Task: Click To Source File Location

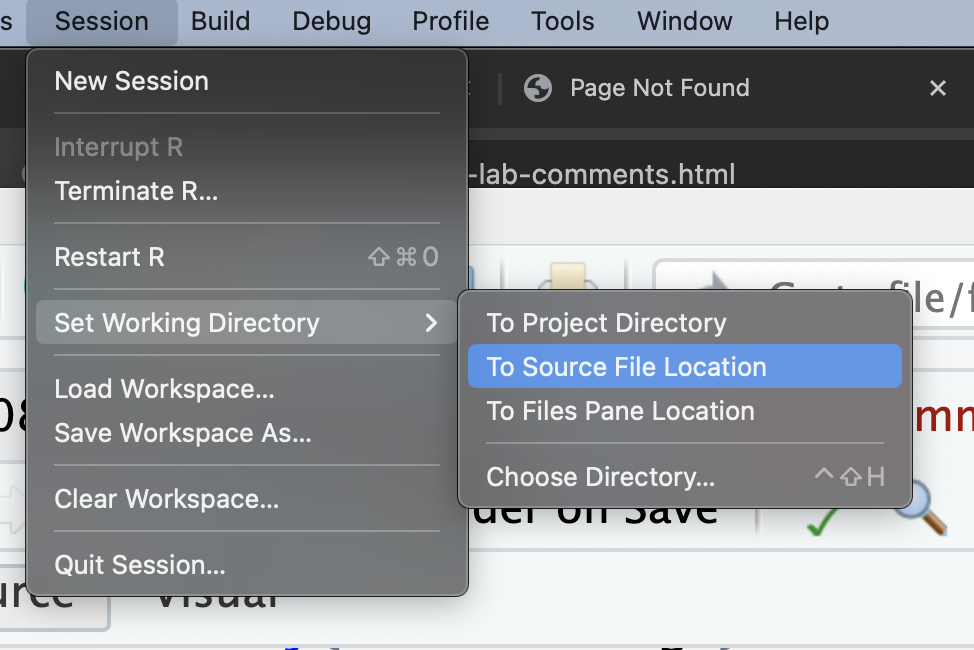Action: [626, 367]
